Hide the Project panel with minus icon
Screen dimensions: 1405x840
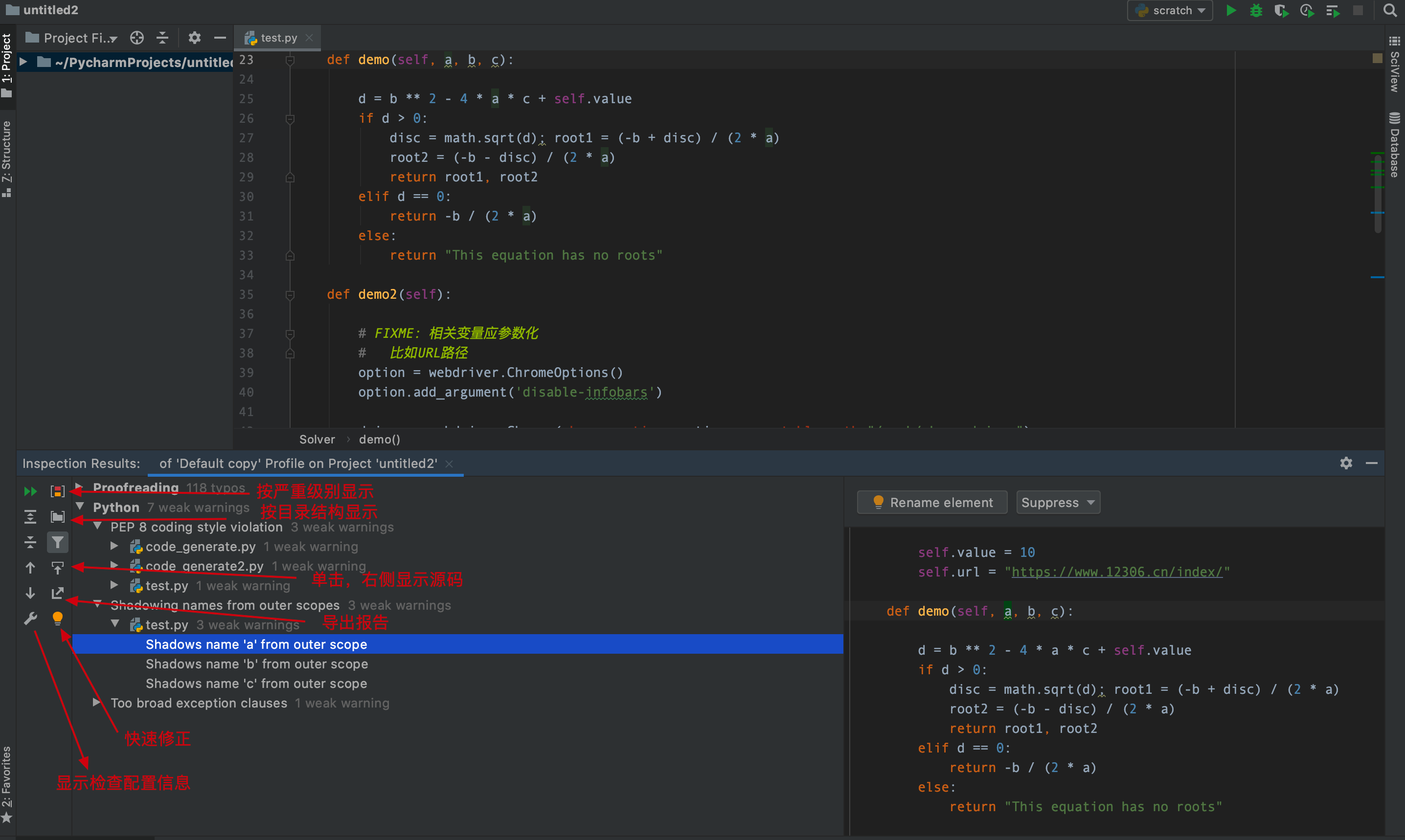pos(220,37)
